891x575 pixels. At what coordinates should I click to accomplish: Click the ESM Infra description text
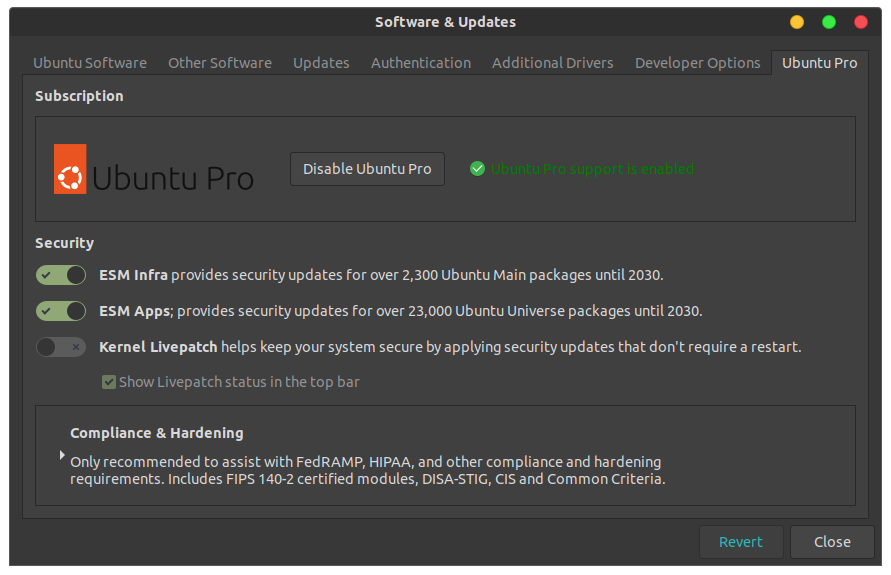381,275
